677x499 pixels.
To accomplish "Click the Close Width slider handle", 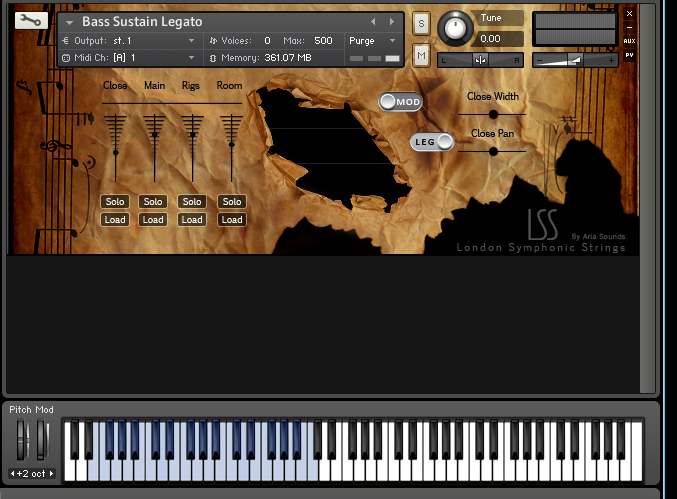I will pos(493,114).
